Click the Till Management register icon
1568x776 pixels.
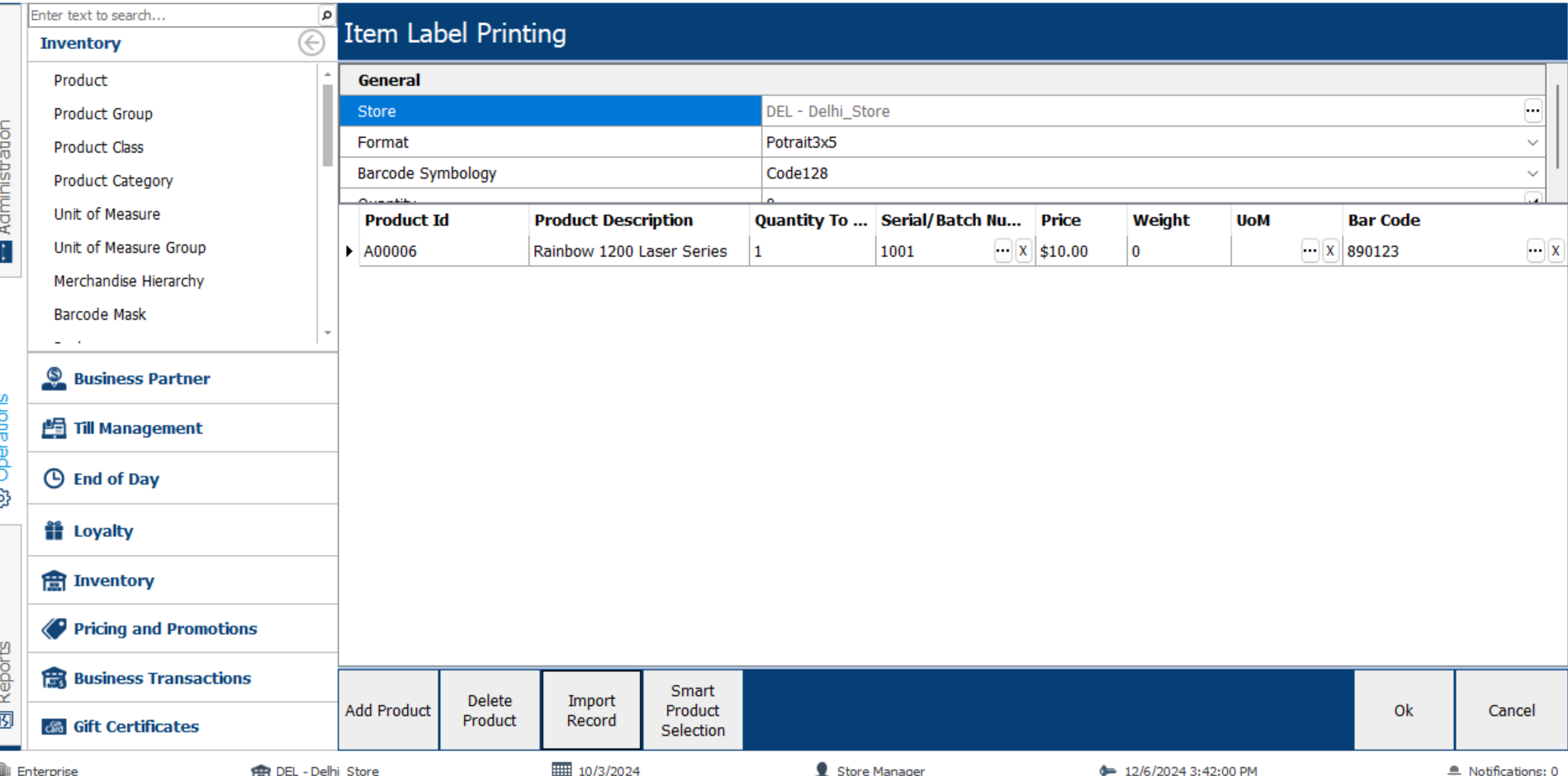(x=54, y=428)
